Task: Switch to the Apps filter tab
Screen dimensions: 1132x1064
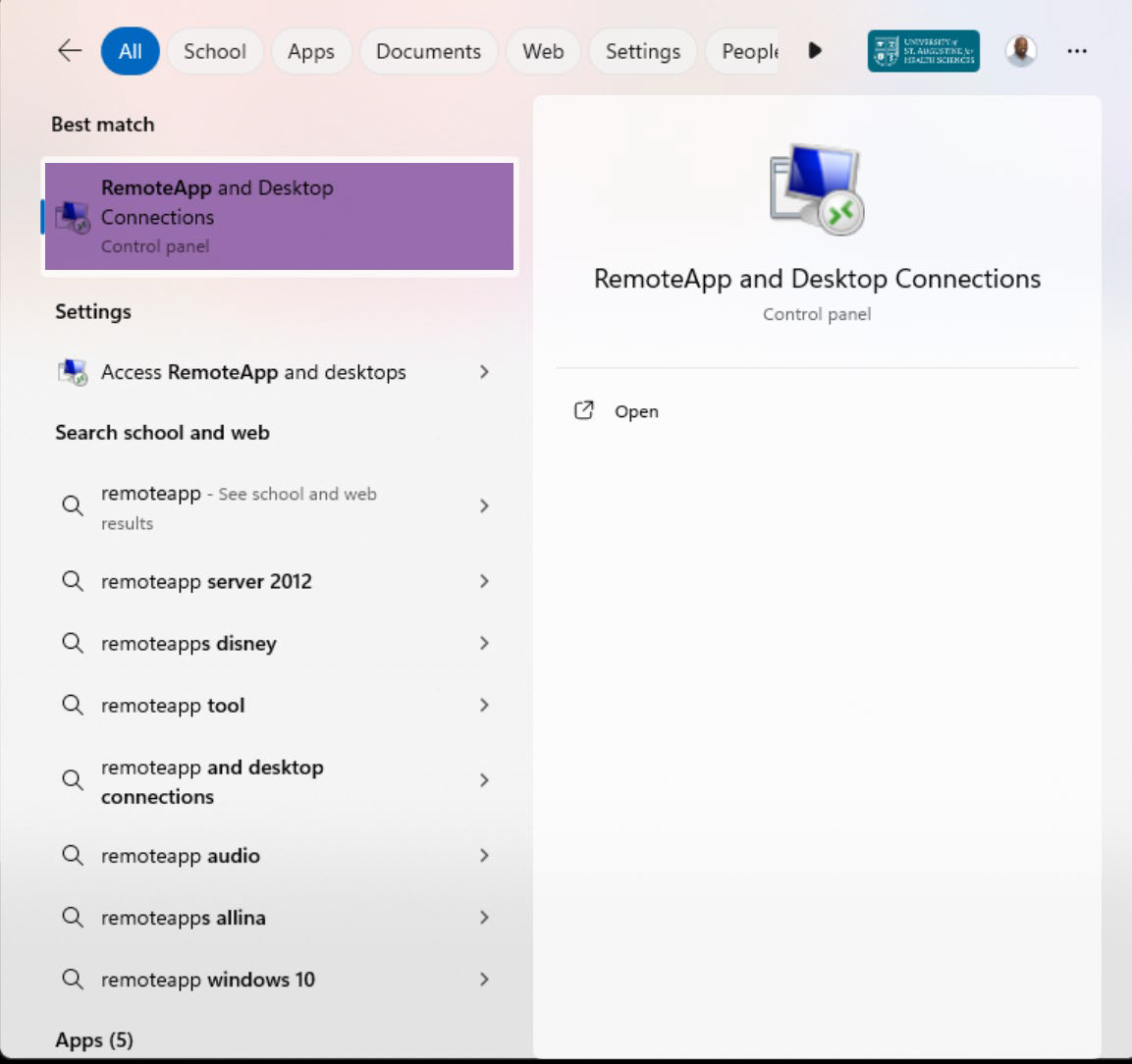Action: pyautogui.click(x=311, y=51)
